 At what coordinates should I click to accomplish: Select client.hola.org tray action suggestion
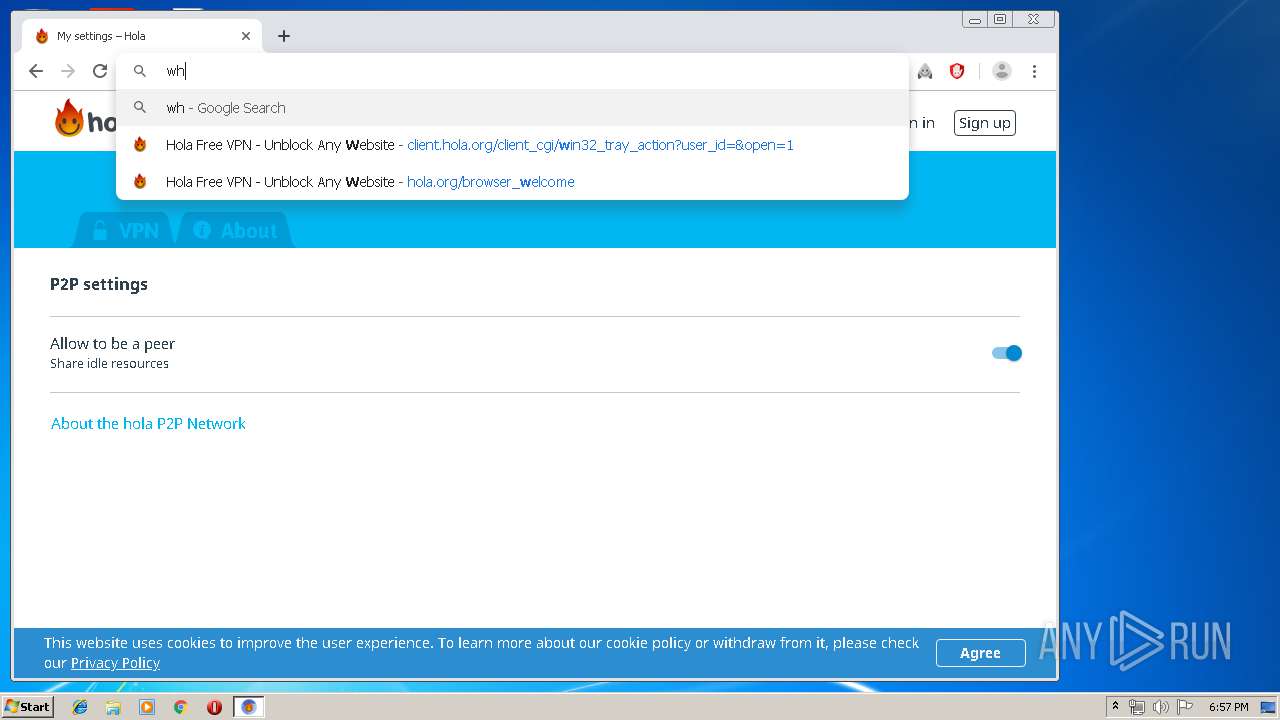click(x=512, y=145)
